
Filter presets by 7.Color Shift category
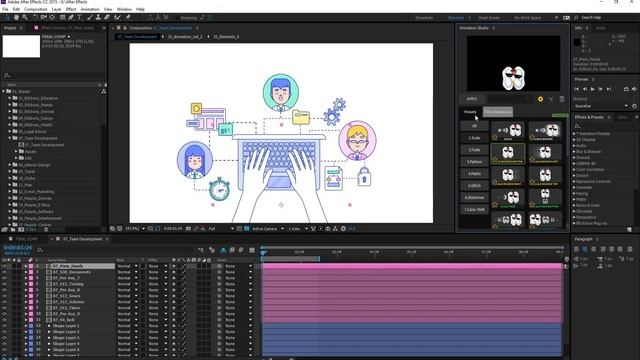click(x=474, y=209)
